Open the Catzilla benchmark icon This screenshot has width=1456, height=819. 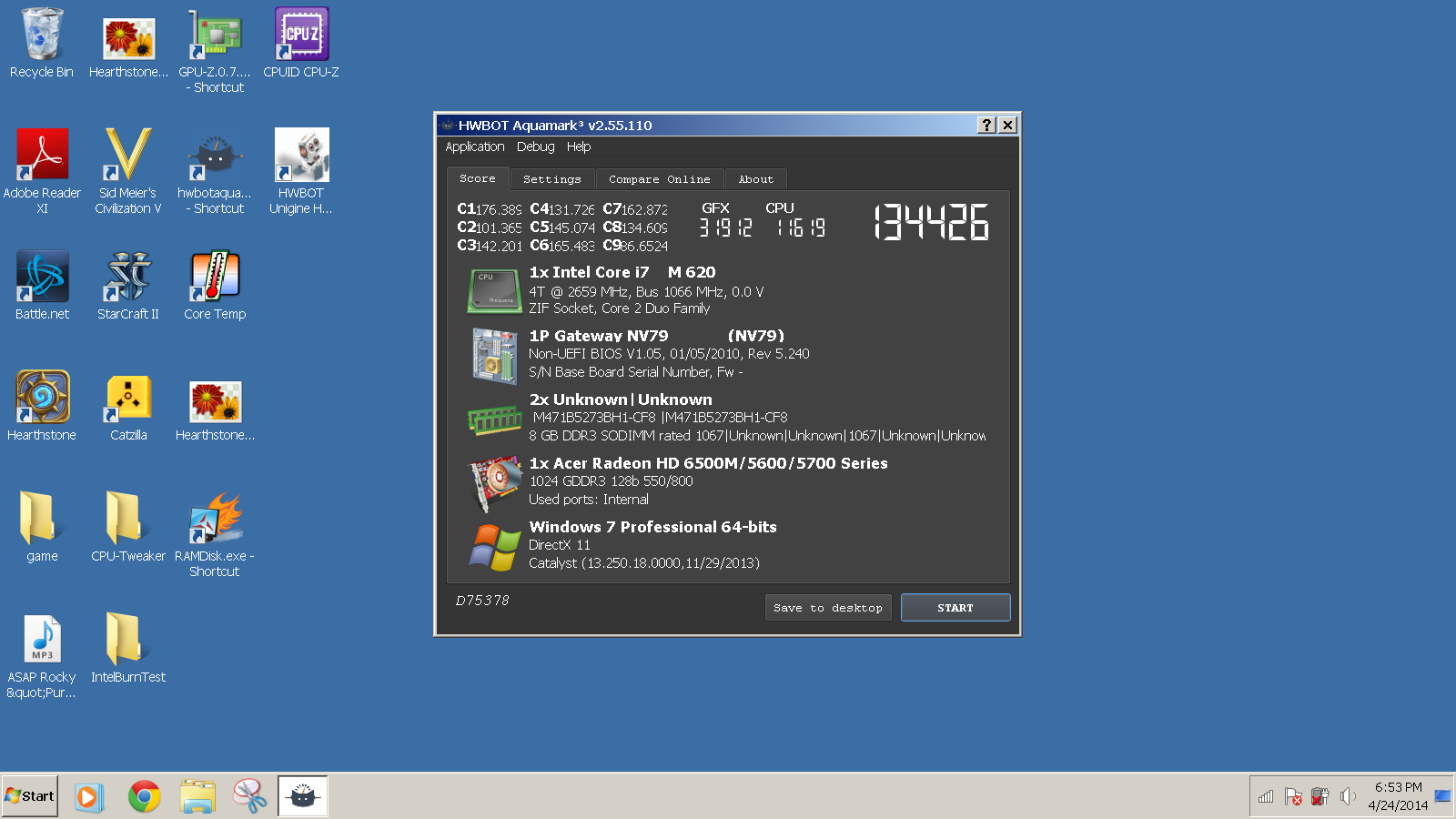(x=128, y=406)
